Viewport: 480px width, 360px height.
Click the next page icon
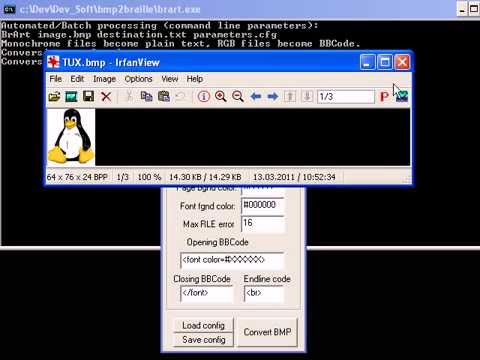coord(307,97)
